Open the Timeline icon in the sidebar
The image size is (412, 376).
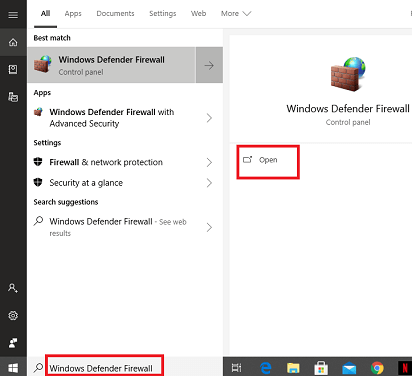[13, 69]
